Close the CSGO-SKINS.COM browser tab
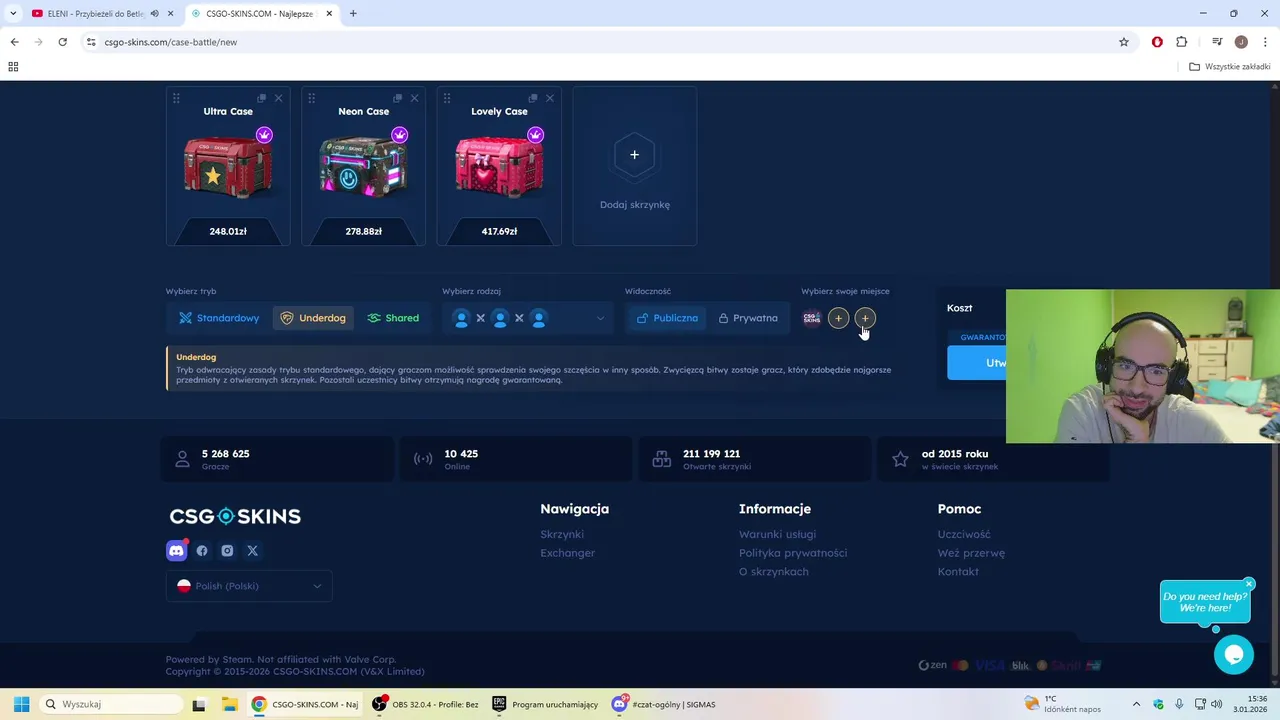 click(329, 14)
